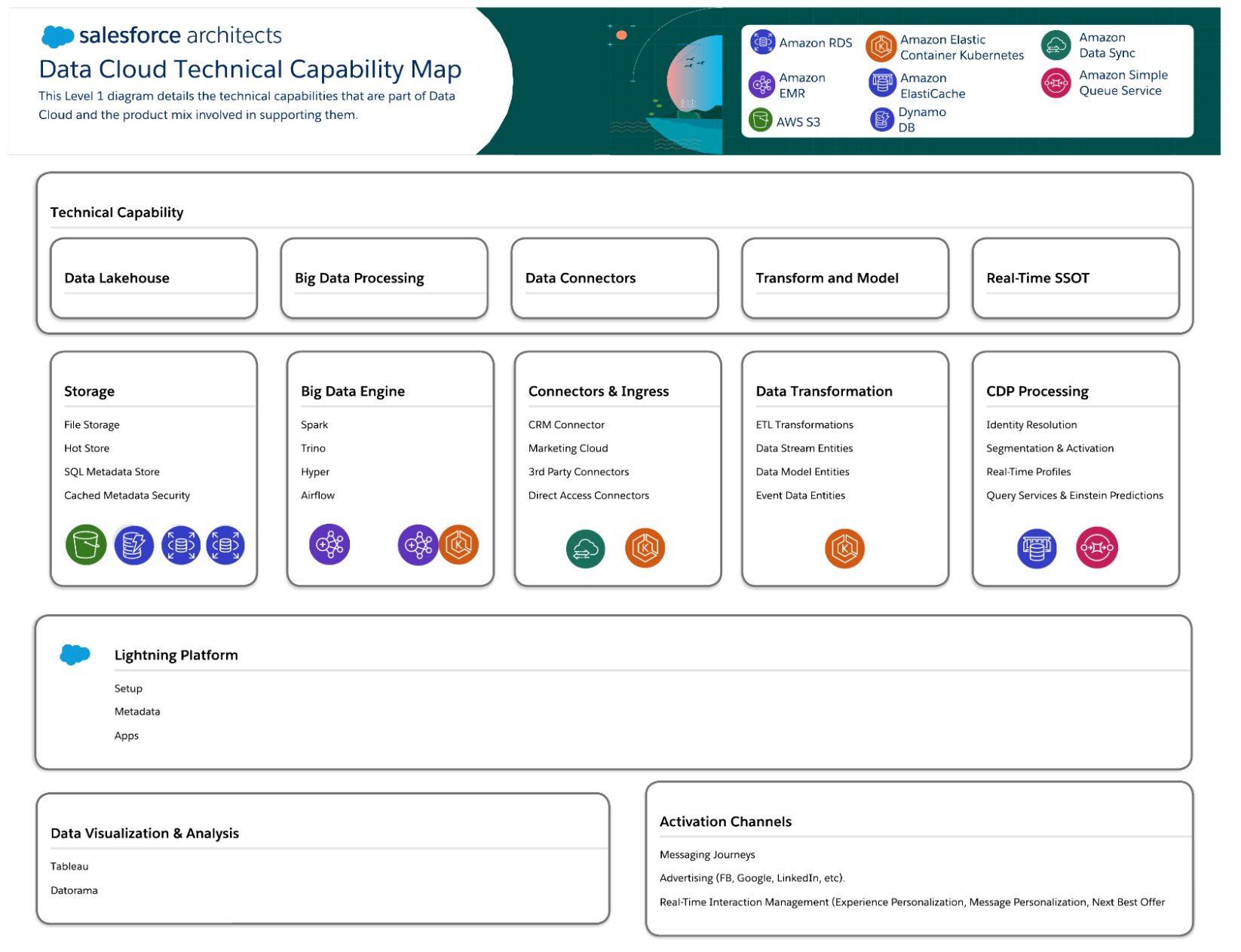Click the Data Cloud Technical Capability Map title

[x=250, y=69]
